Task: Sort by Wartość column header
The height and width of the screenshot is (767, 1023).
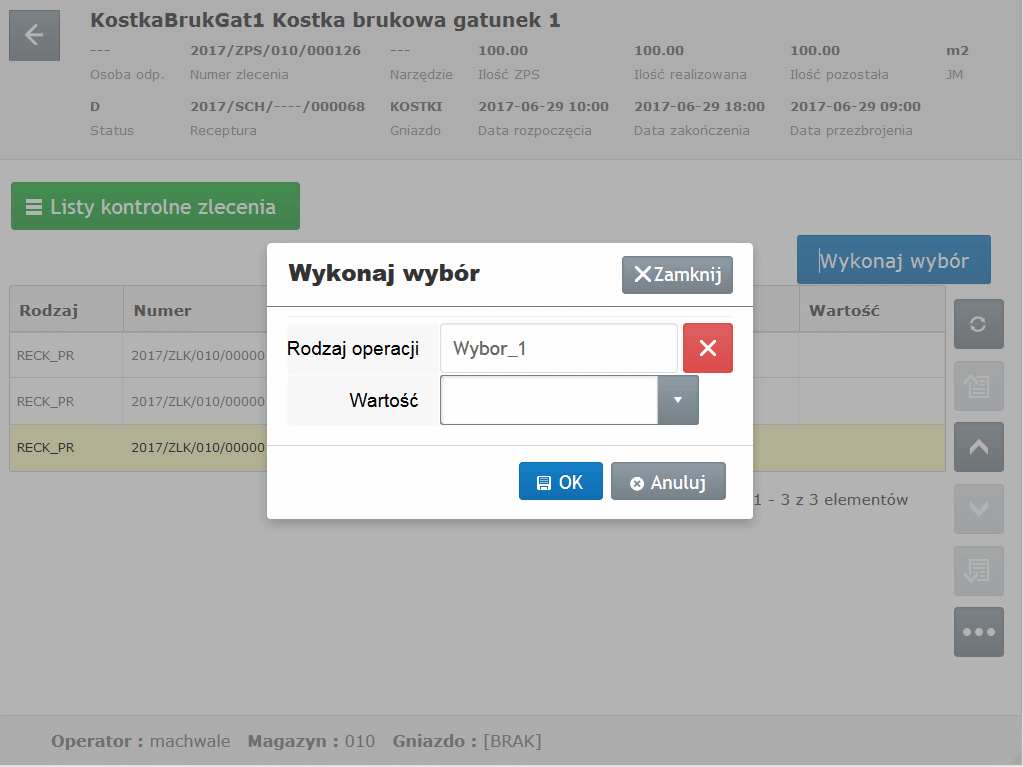Action: [x=872, y=310]
